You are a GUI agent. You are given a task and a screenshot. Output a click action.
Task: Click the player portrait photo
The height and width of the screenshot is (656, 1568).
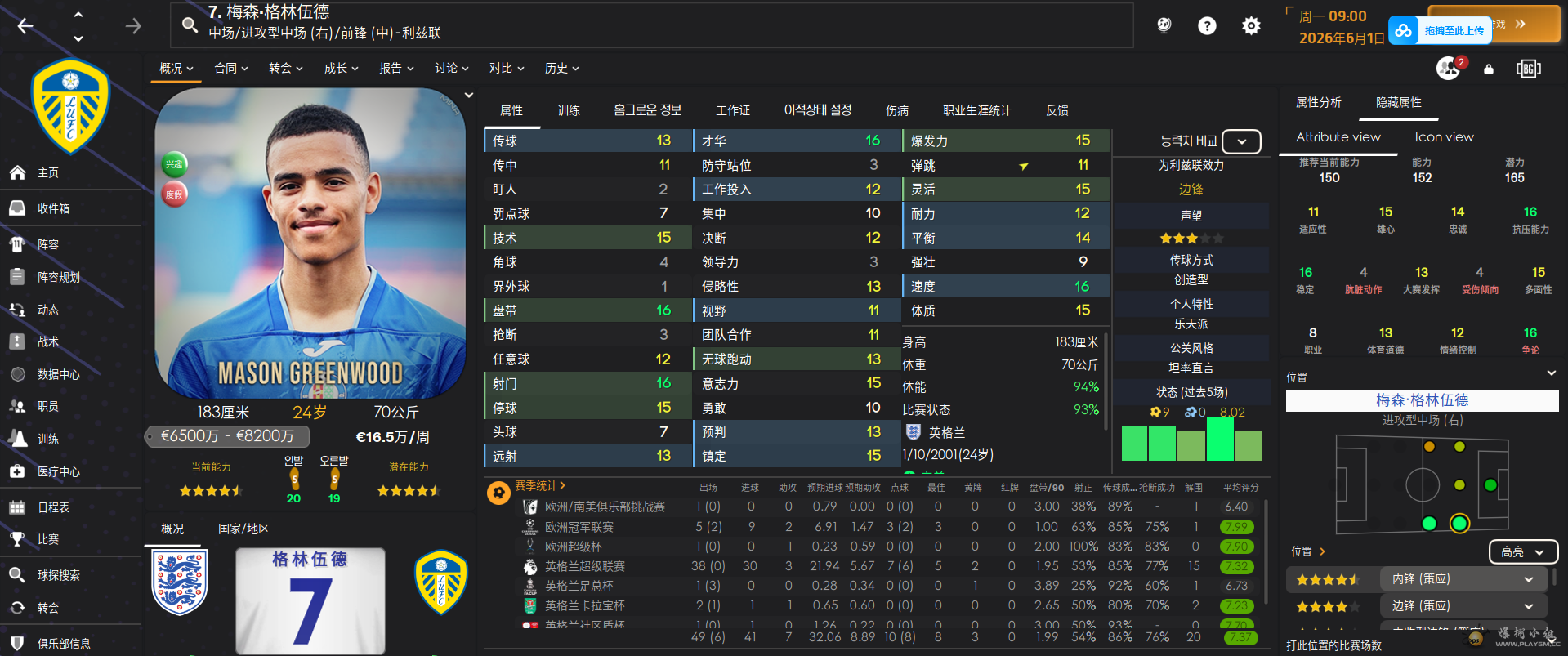point(310,243)
